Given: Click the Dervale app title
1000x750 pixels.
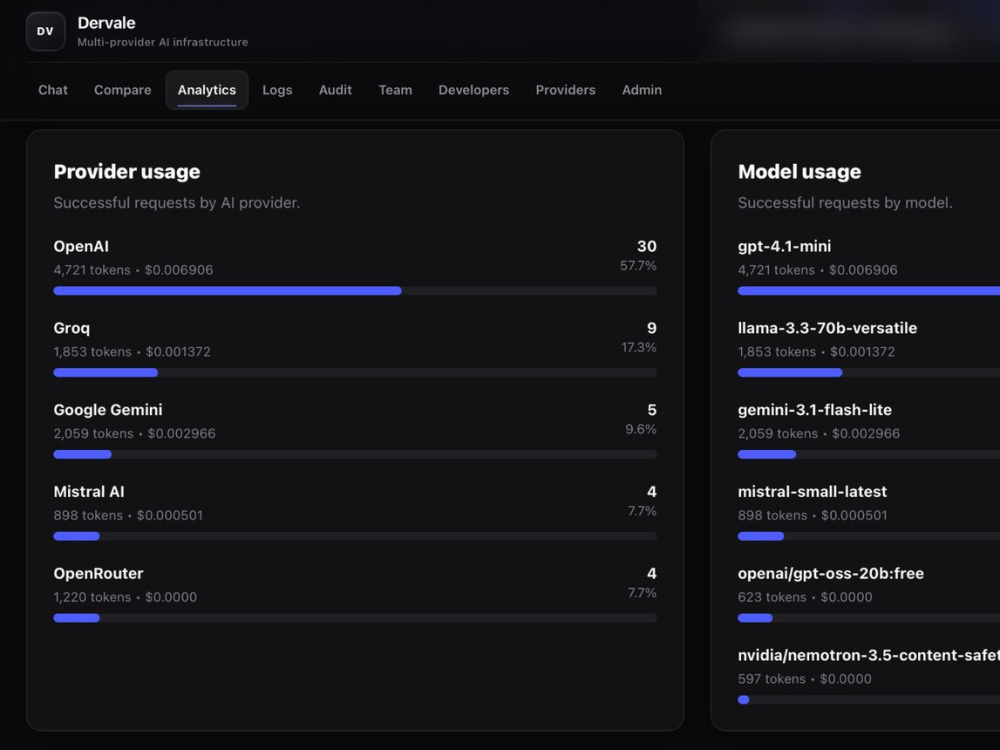Looking at the screenshot, I should [107, 23].
